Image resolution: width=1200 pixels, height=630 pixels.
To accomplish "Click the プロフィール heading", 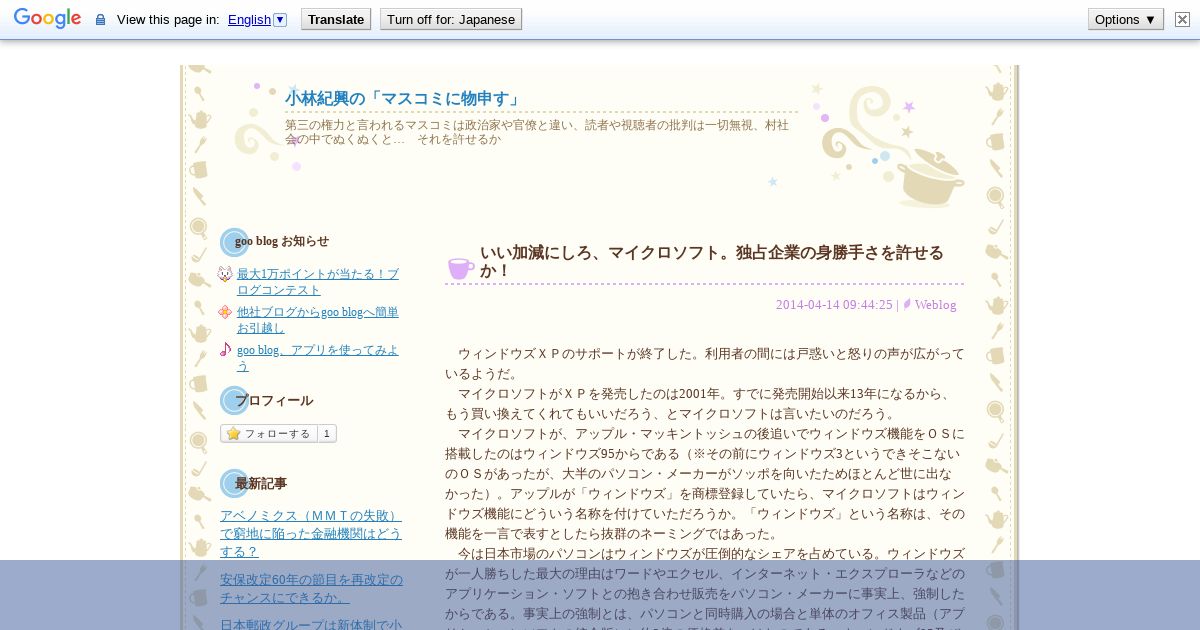I will (274, 400).
